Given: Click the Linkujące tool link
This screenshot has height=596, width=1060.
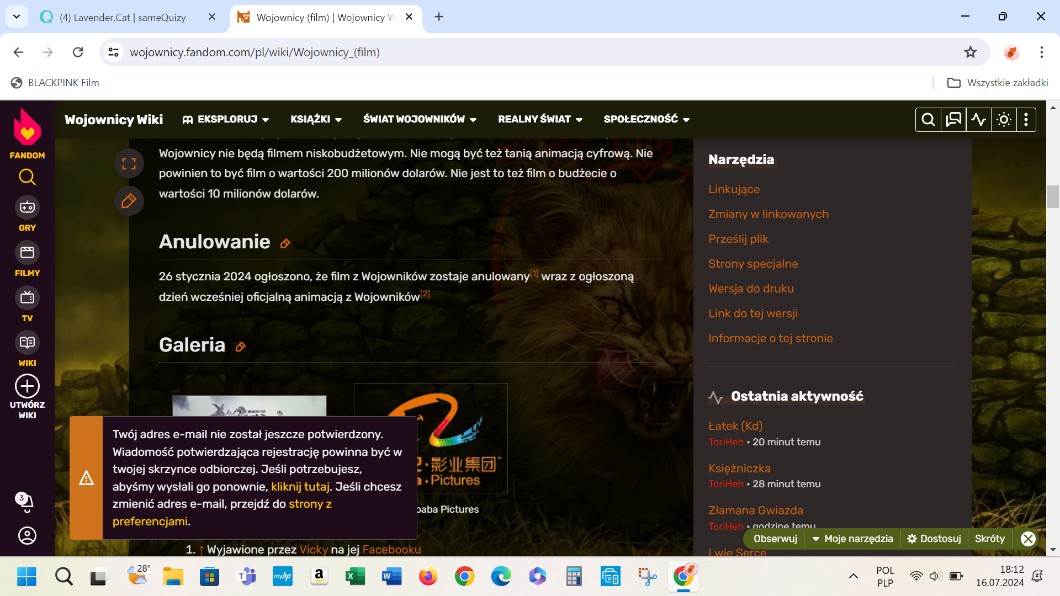Looking at the screenshot, I should [x=734, y=189].
